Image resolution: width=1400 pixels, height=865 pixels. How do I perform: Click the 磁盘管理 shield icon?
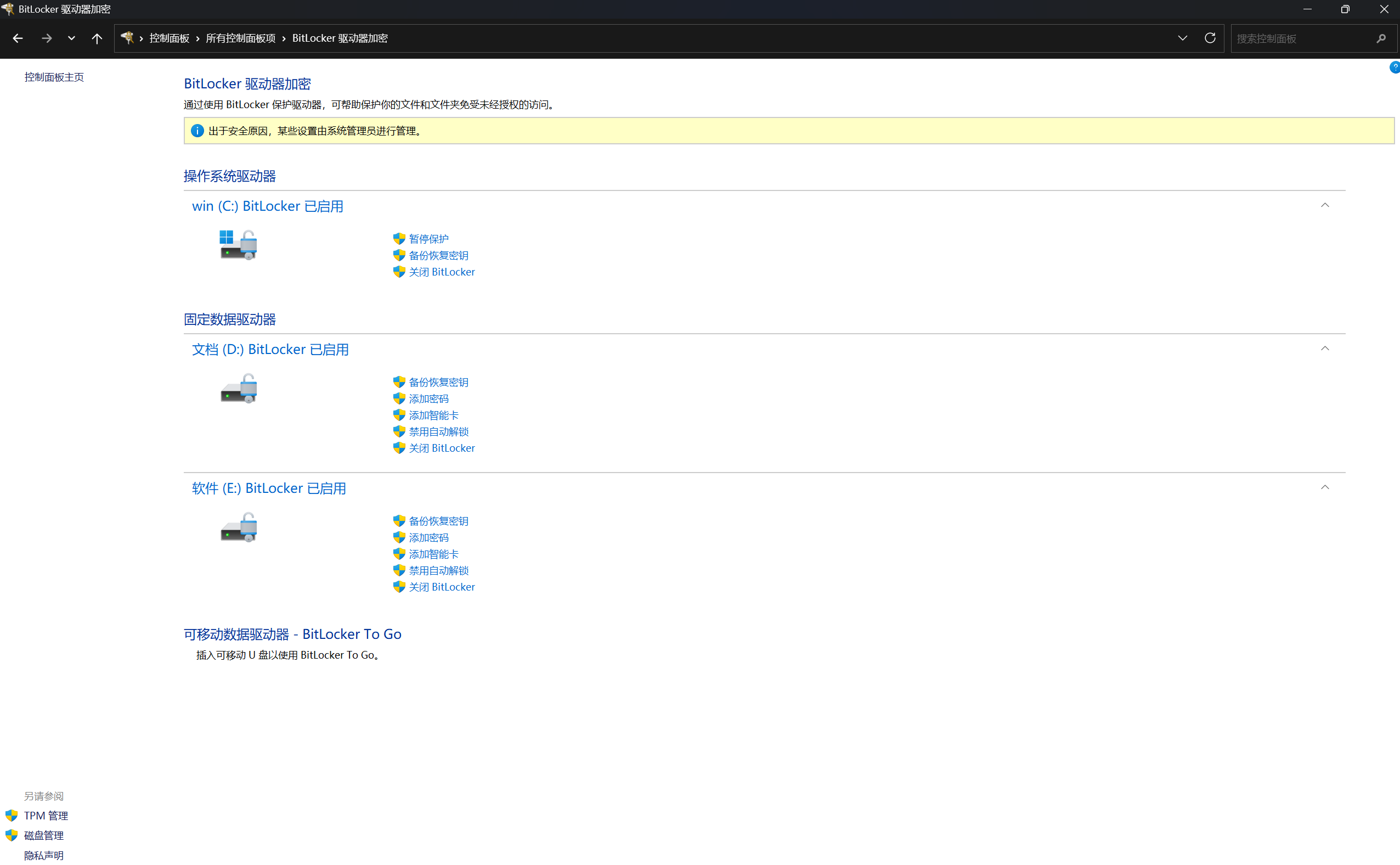point(12,835)
